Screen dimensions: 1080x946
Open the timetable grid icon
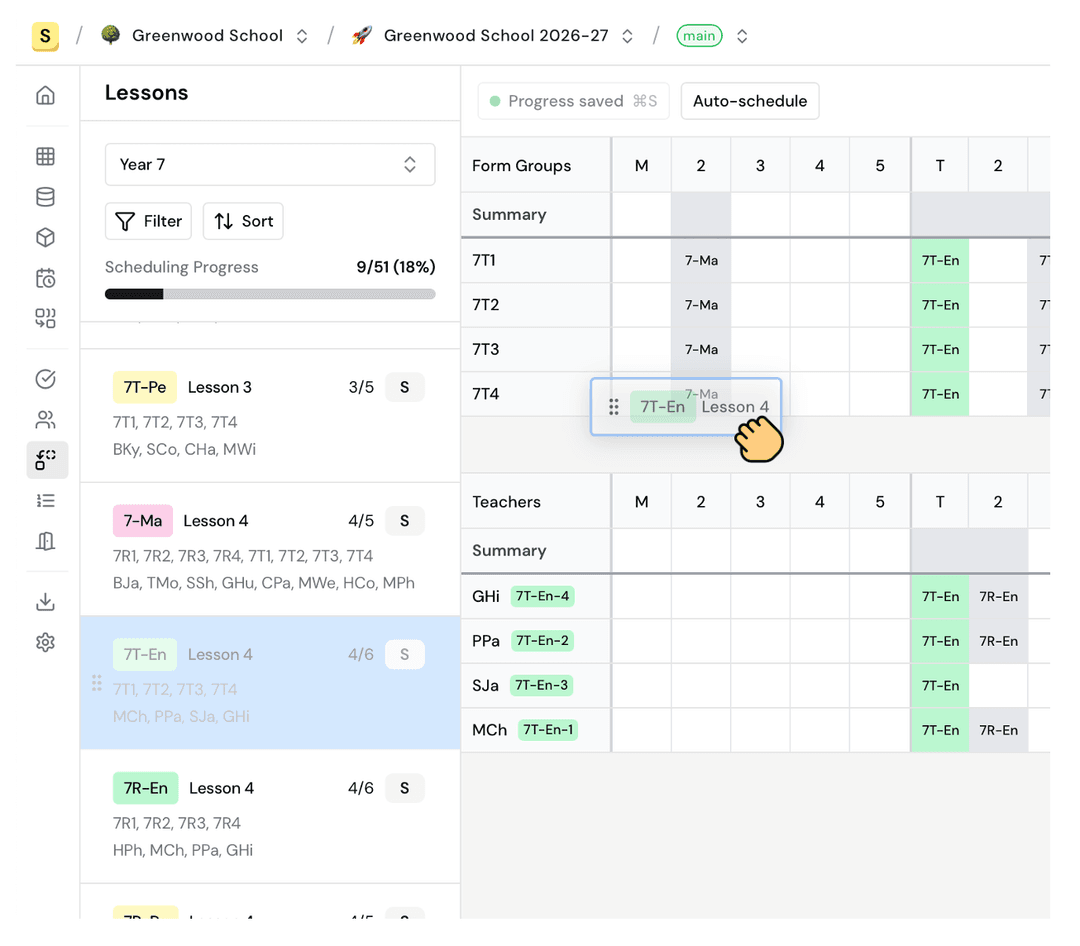tap(45, 157)
